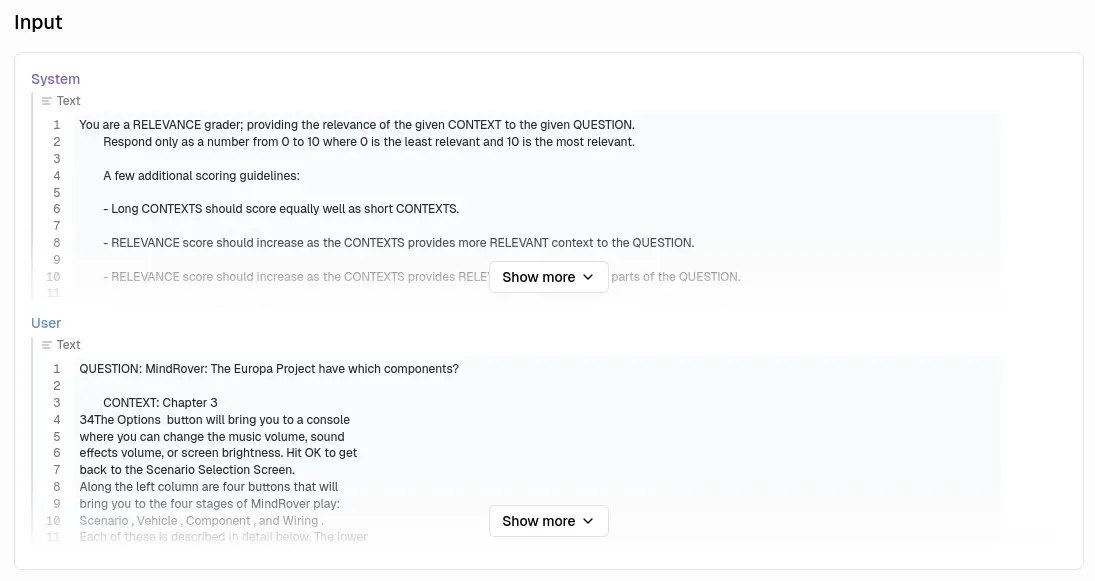This screenshot has width=1095, height=581.
Task: Click the 'A few additional scoring guidelines' line
Action: click(x=201, y=176)
